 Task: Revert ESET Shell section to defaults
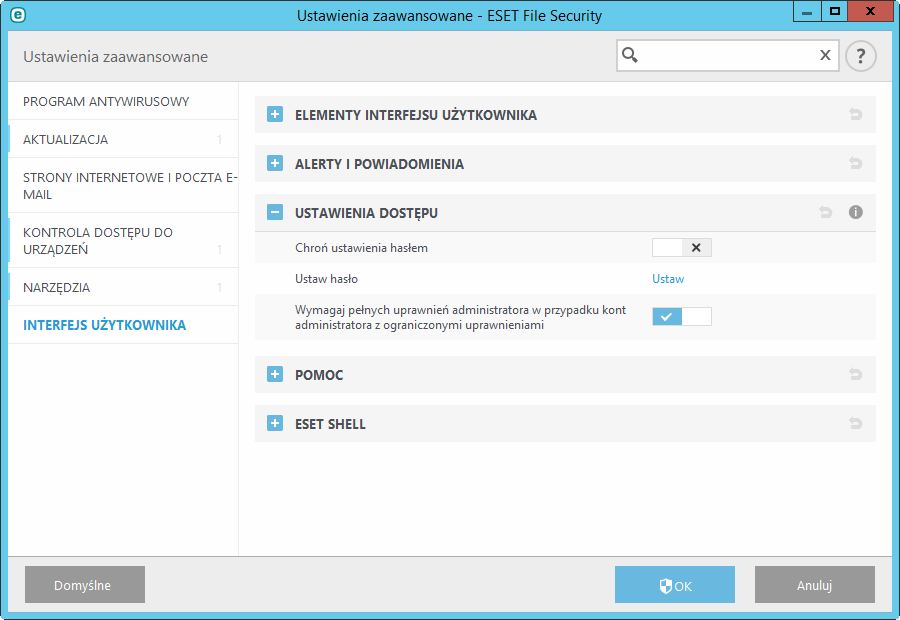click(x=855, y=424)
